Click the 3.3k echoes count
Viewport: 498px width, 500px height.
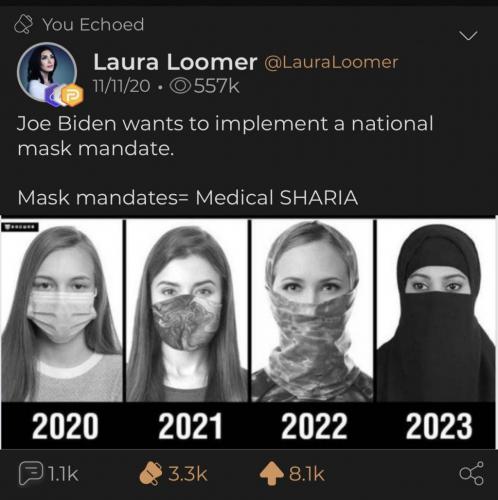187,474
